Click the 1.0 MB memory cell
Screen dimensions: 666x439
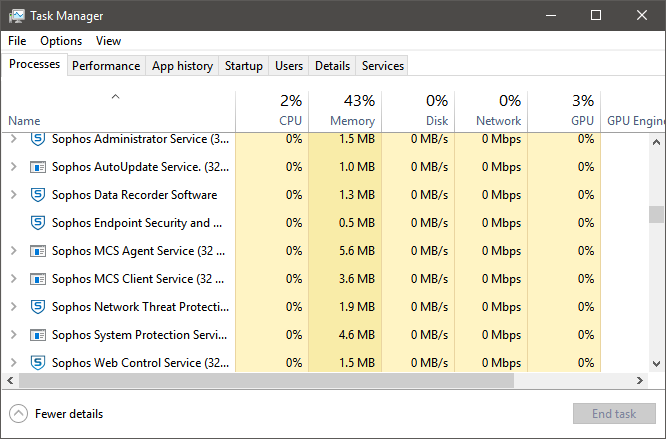(x=345, y=167)
